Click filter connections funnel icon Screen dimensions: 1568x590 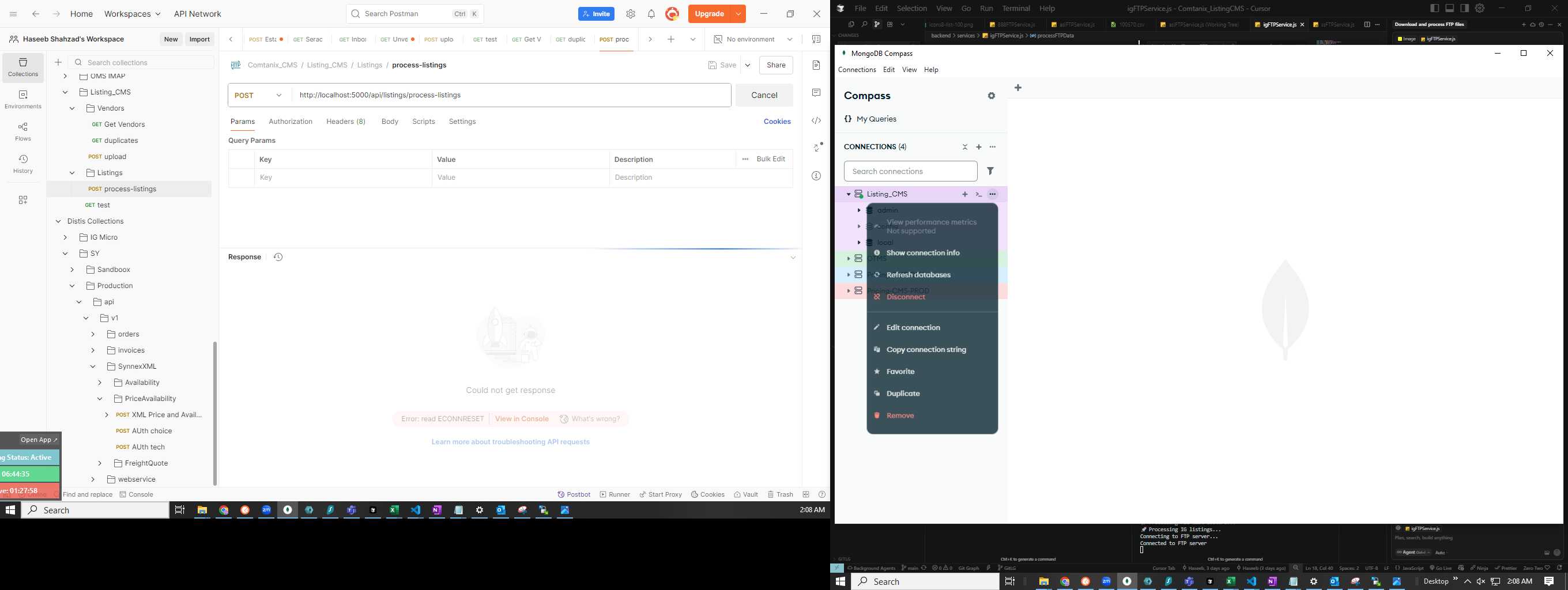coord(990,172)
